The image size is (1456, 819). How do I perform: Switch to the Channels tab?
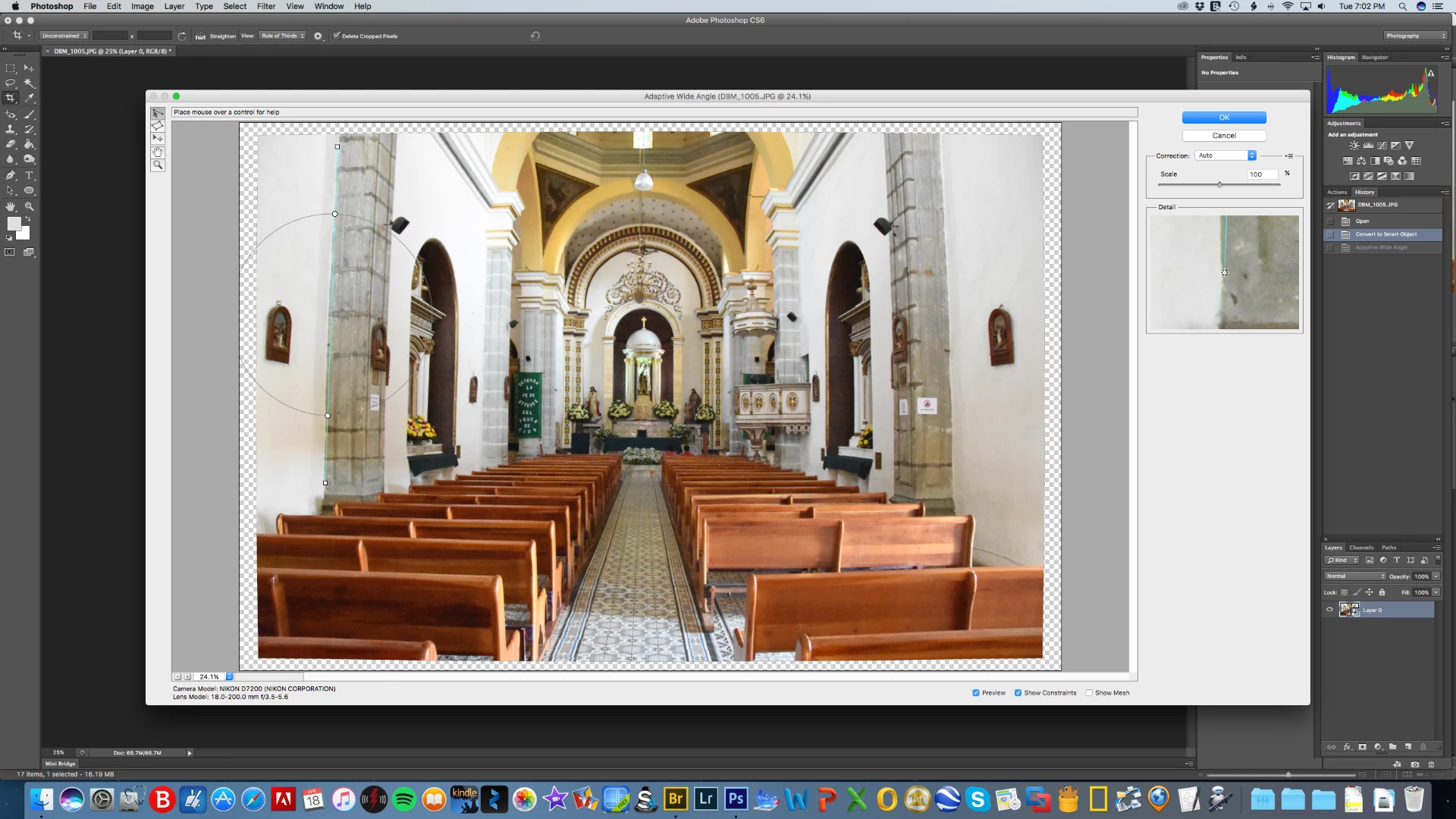(1361, 548)
